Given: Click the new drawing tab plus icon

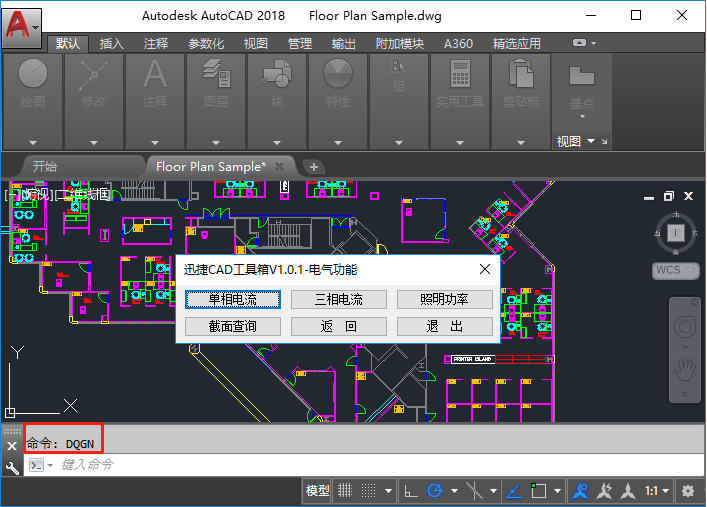Looking at the screenshot, I should pyautogui.click(x=314, y=167).
